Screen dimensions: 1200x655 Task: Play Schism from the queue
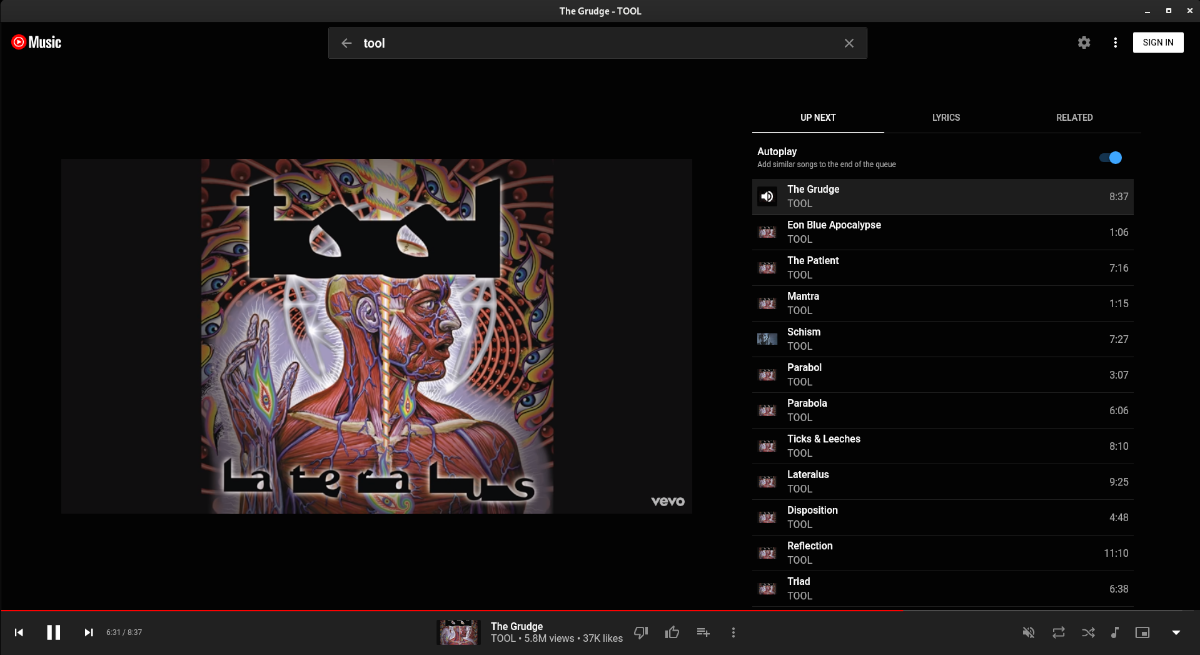click(x=804, y=333)
